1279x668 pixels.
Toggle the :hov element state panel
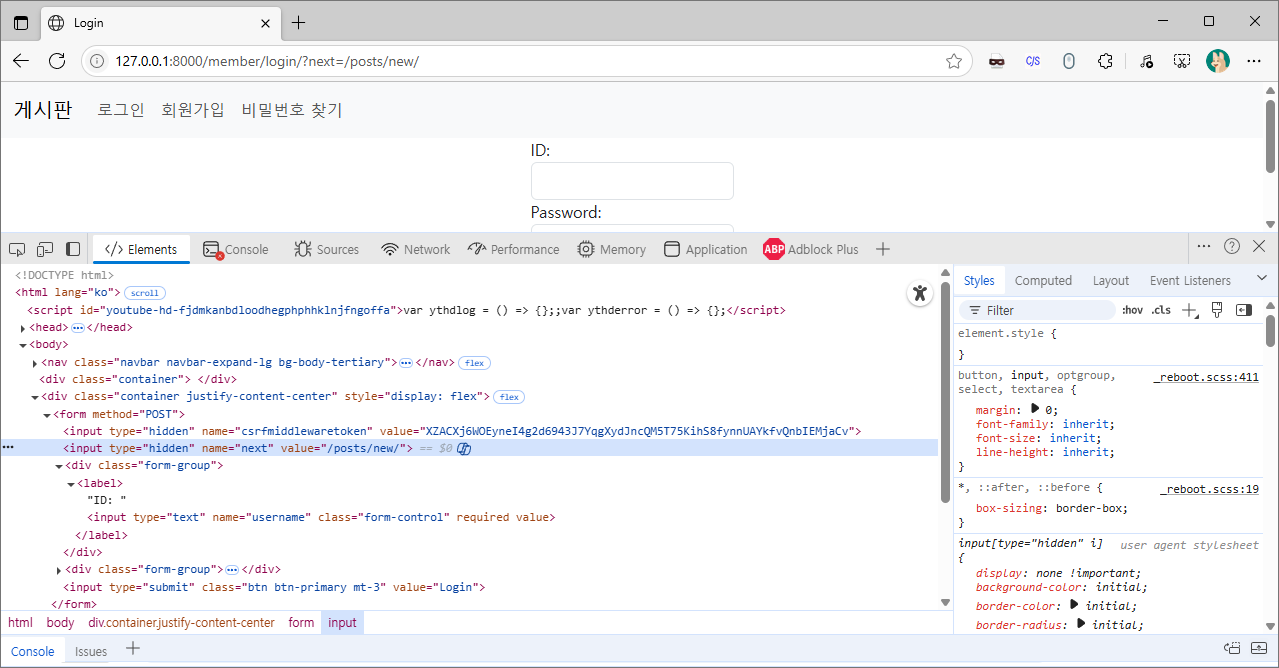(1132, 310)
